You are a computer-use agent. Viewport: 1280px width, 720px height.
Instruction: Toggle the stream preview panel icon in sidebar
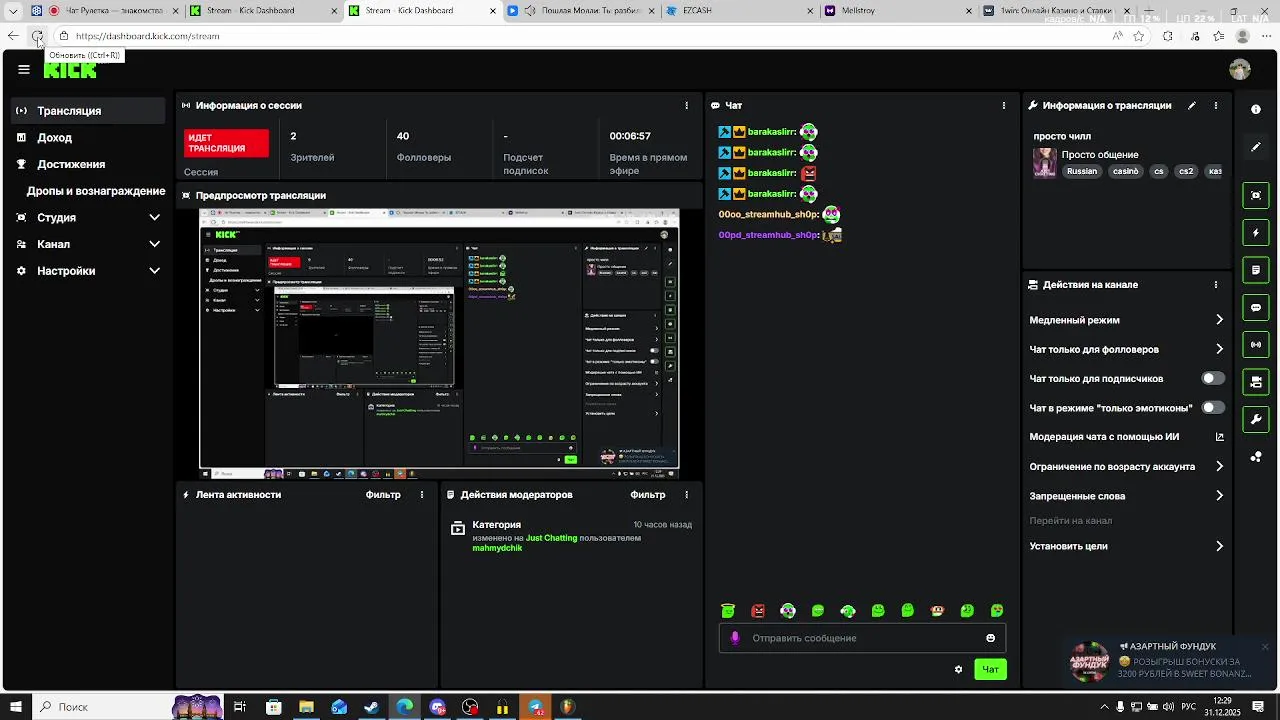pyautogui.click(x=1256, y=195)
